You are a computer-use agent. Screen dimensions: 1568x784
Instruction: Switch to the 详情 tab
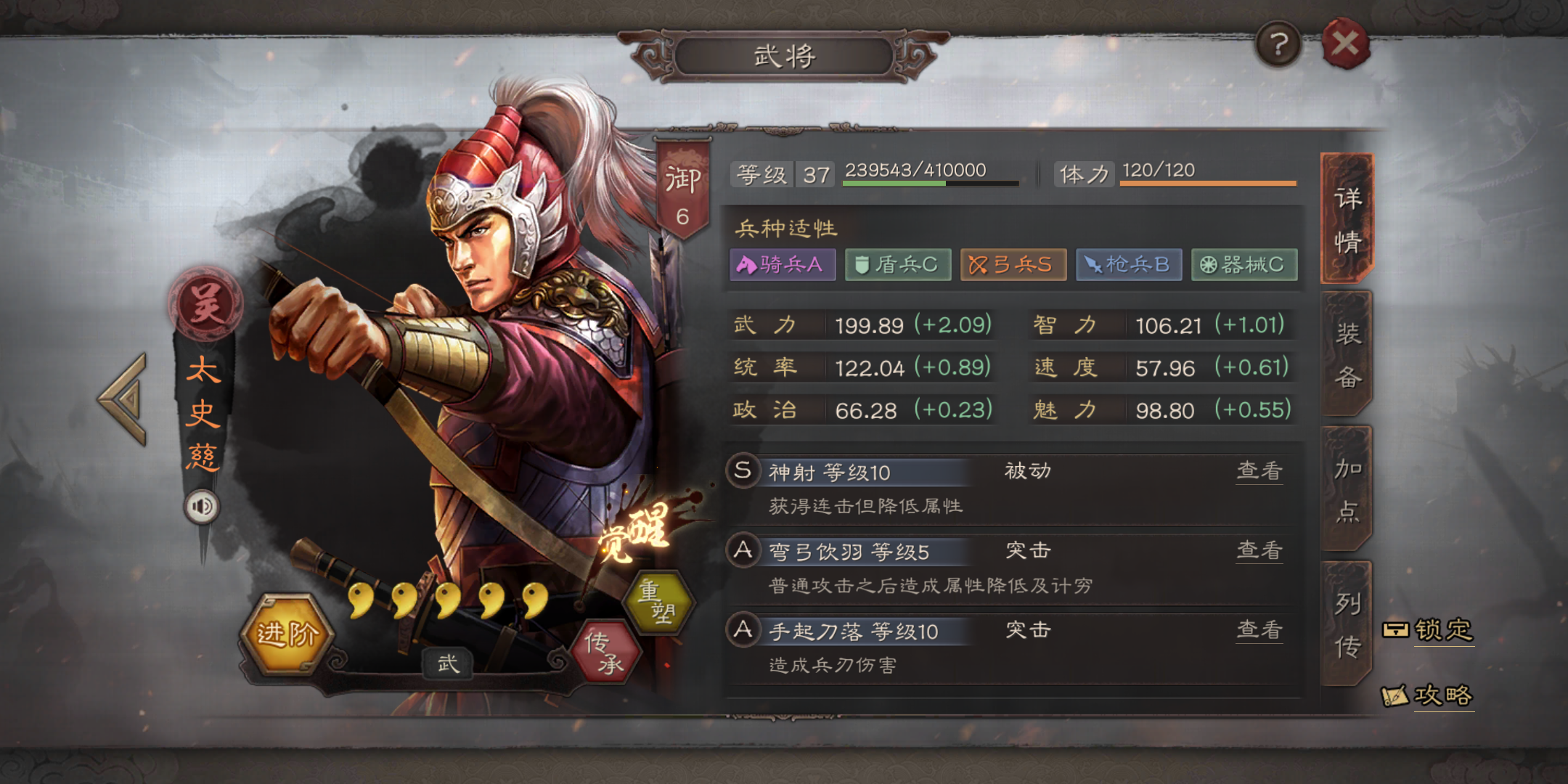[1347, 219]
